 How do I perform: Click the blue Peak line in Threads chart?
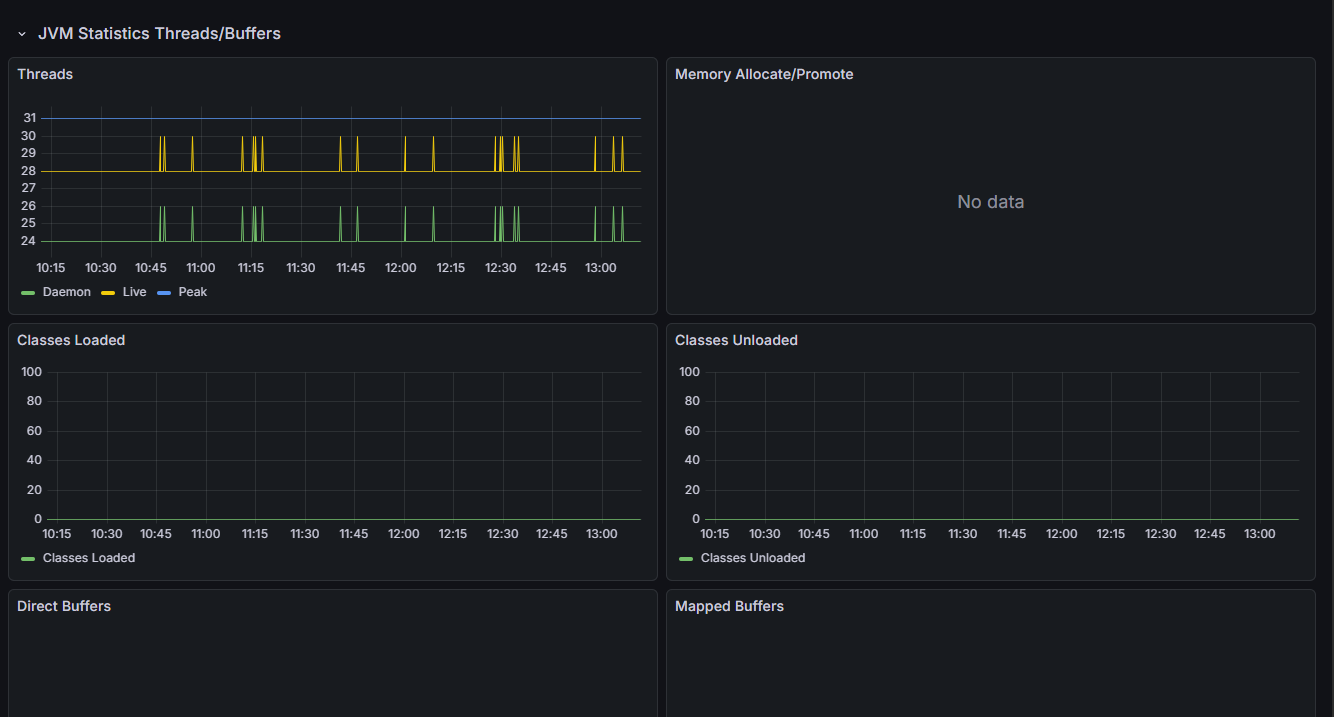(341, 118)
